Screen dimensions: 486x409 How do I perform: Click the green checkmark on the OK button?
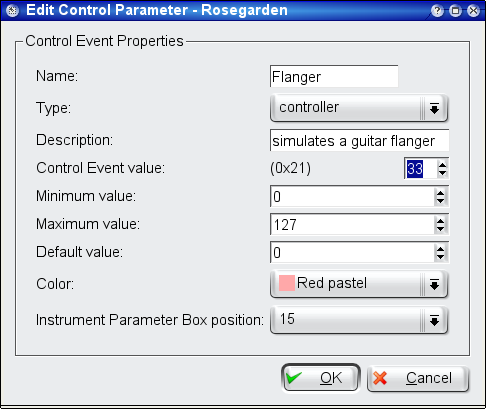(294, 378)
